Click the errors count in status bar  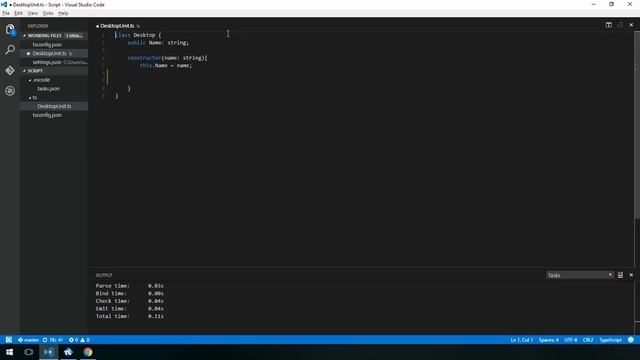[73, 340]
